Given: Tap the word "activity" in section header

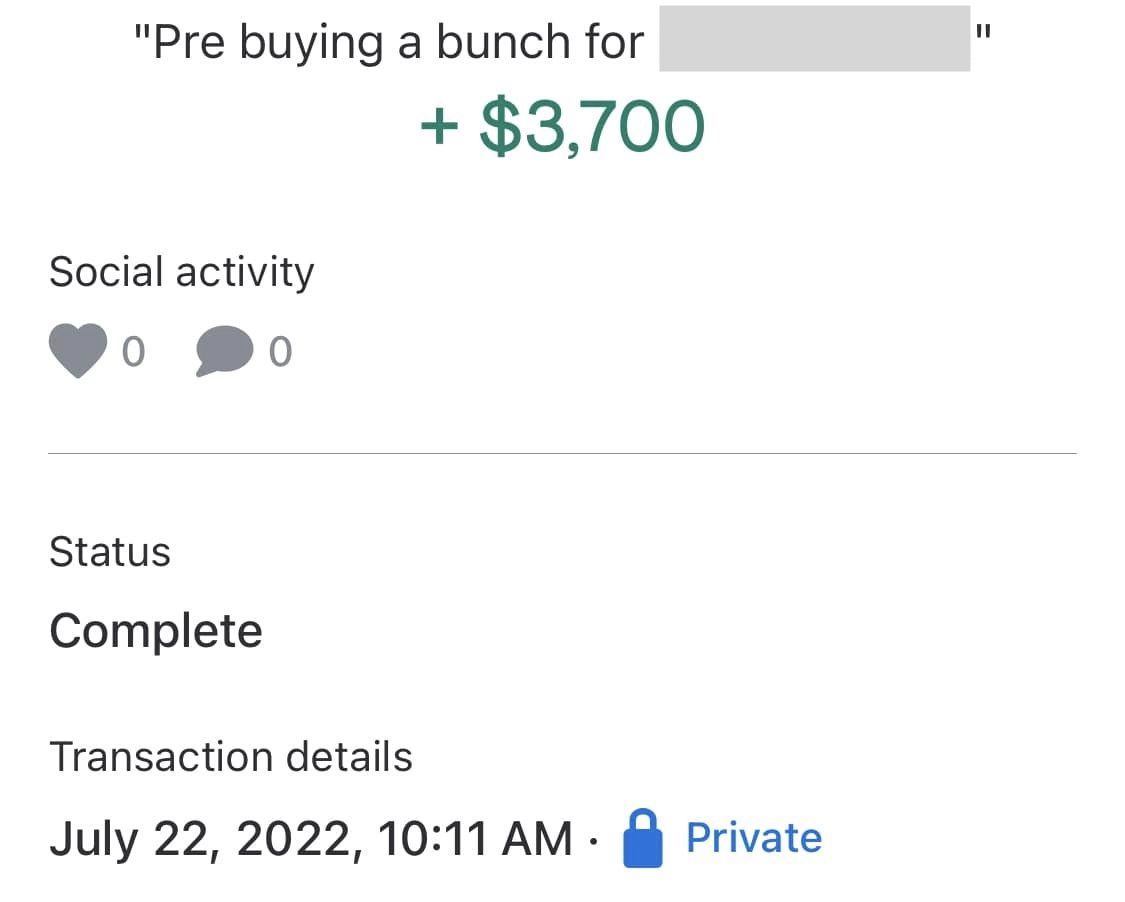Looking at the screenshot, I should pyautogui.click(x=245, y=273).
